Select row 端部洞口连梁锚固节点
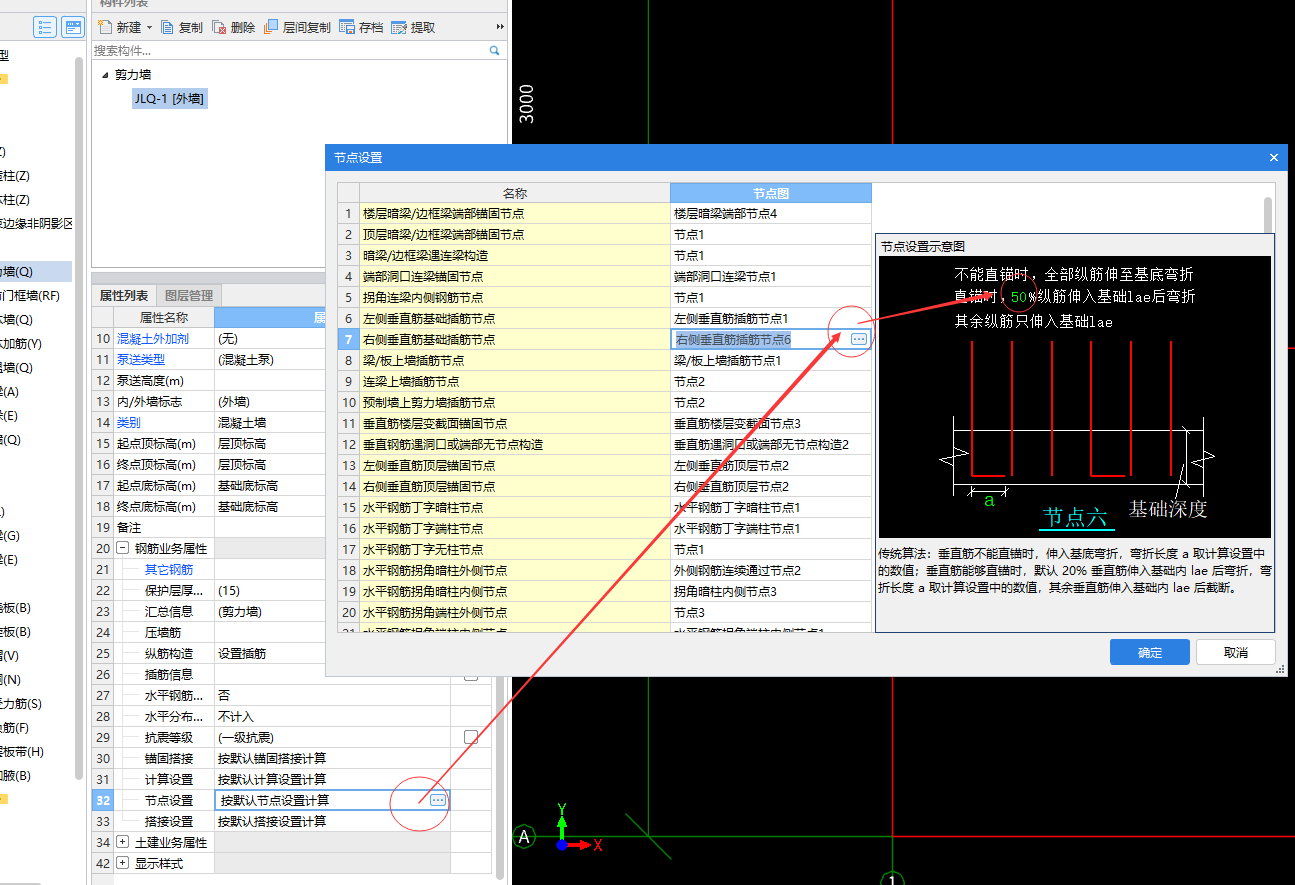 (x=515, y=277)
